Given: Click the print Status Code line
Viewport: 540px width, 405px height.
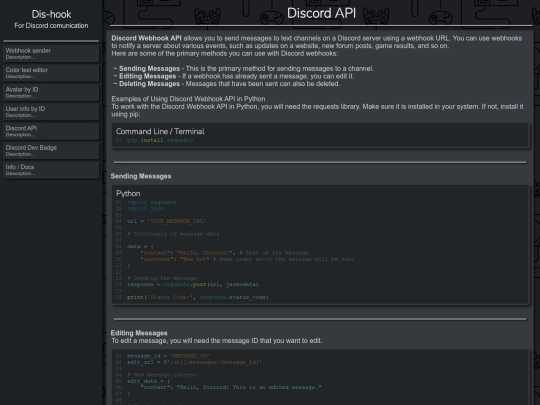Looking at the screenshot, I should [x=198, y=297].
